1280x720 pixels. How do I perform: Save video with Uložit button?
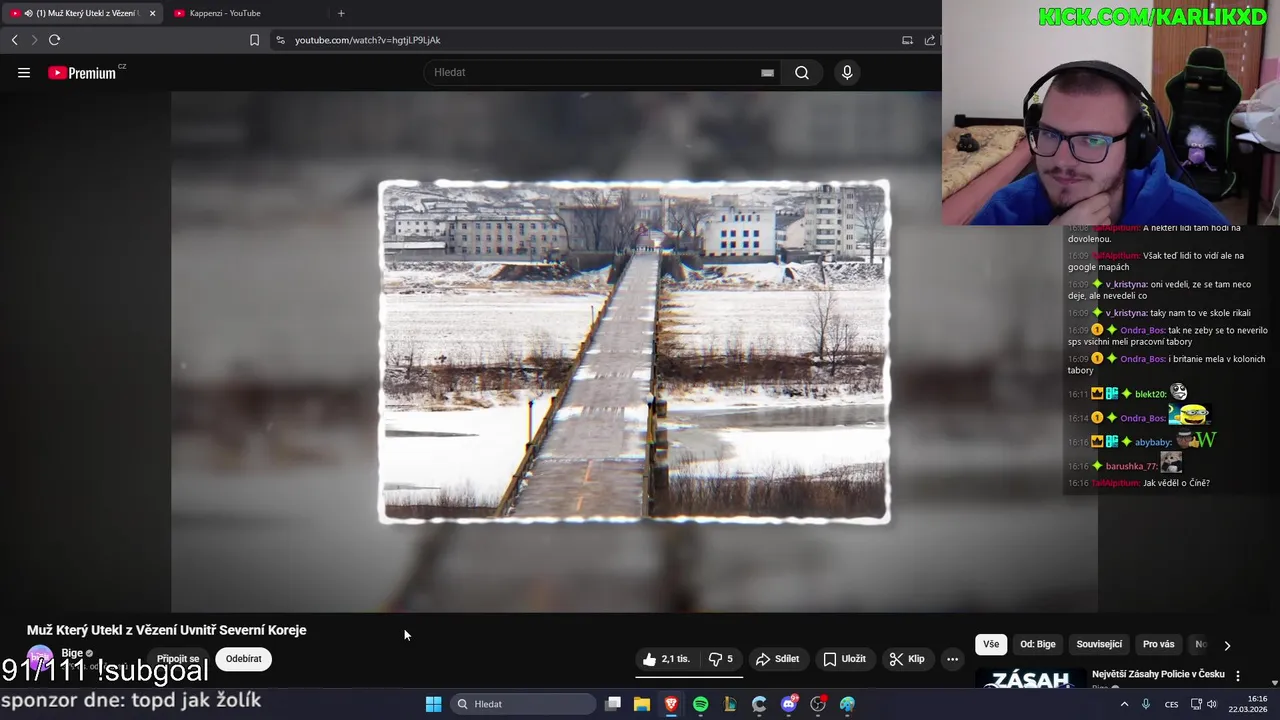[844, 659]
